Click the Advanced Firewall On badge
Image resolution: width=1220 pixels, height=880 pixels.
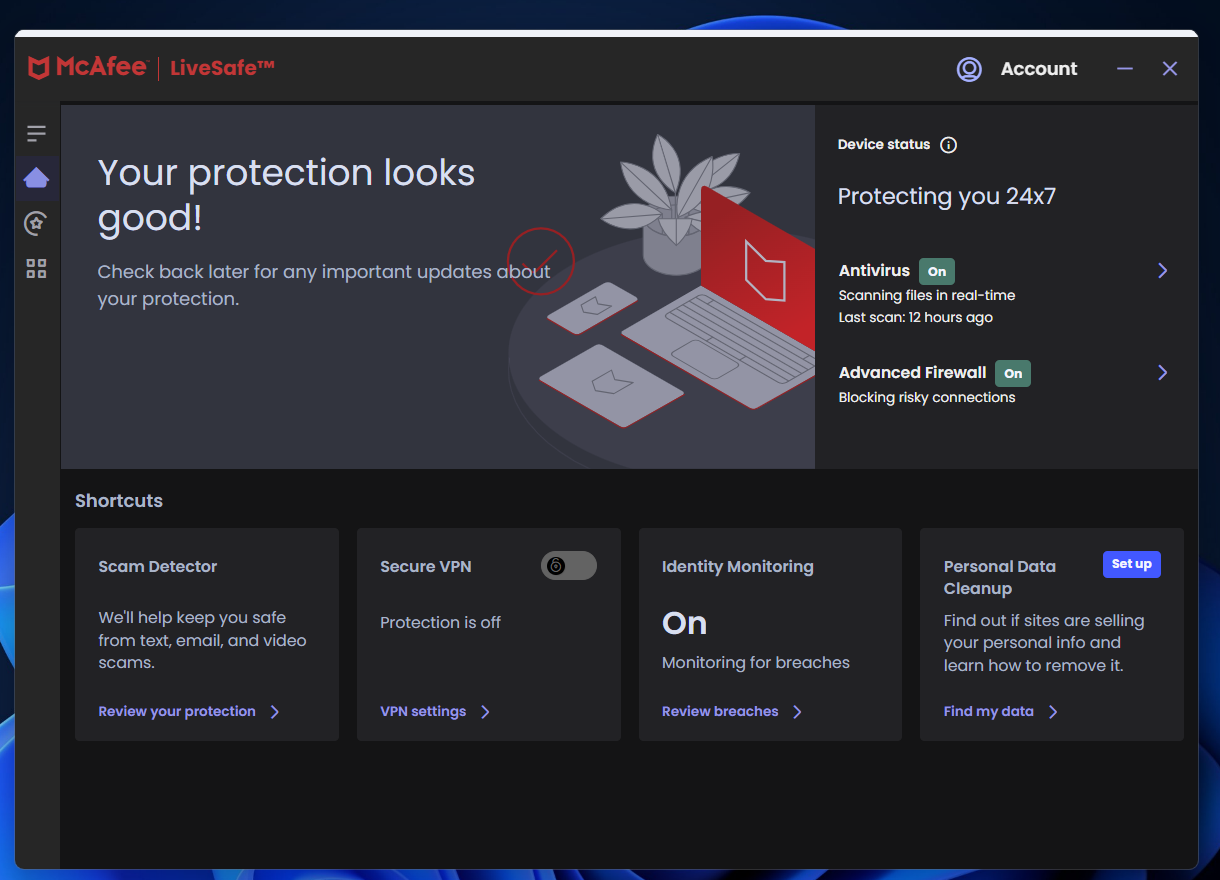point(1013,373)
